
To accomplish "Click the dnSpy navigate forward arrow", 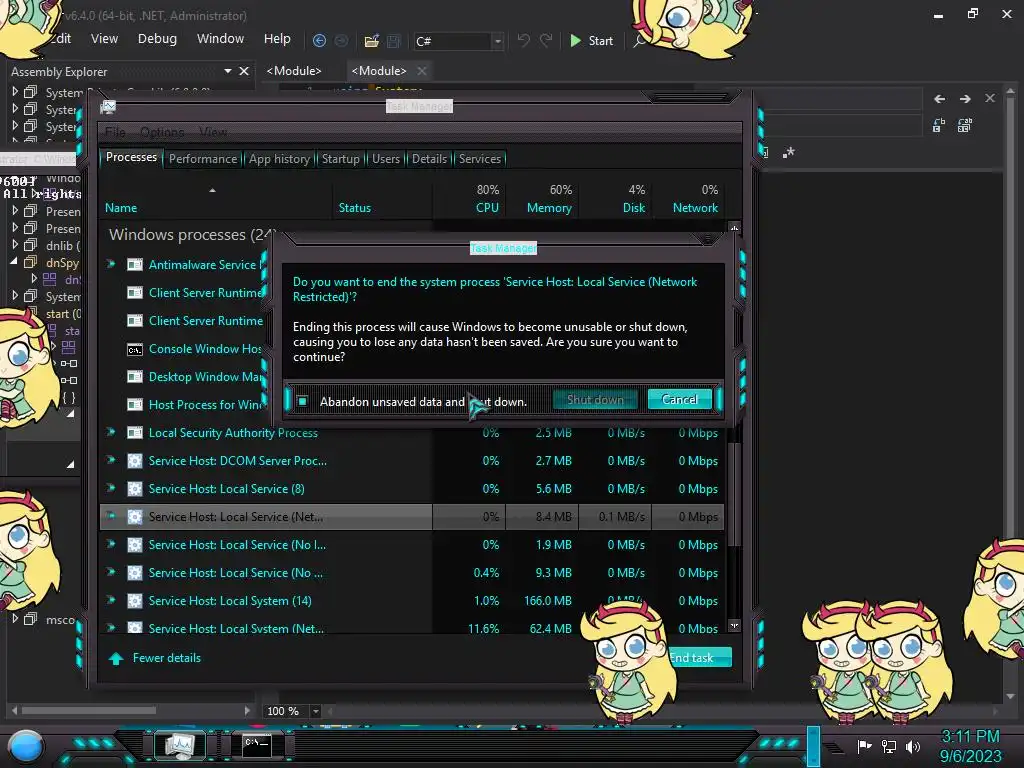I will click(341, 40).
